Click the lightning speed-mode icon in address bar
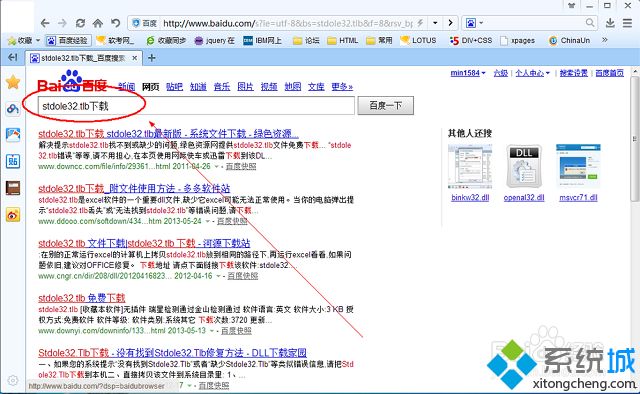 (x=420, y=23)
